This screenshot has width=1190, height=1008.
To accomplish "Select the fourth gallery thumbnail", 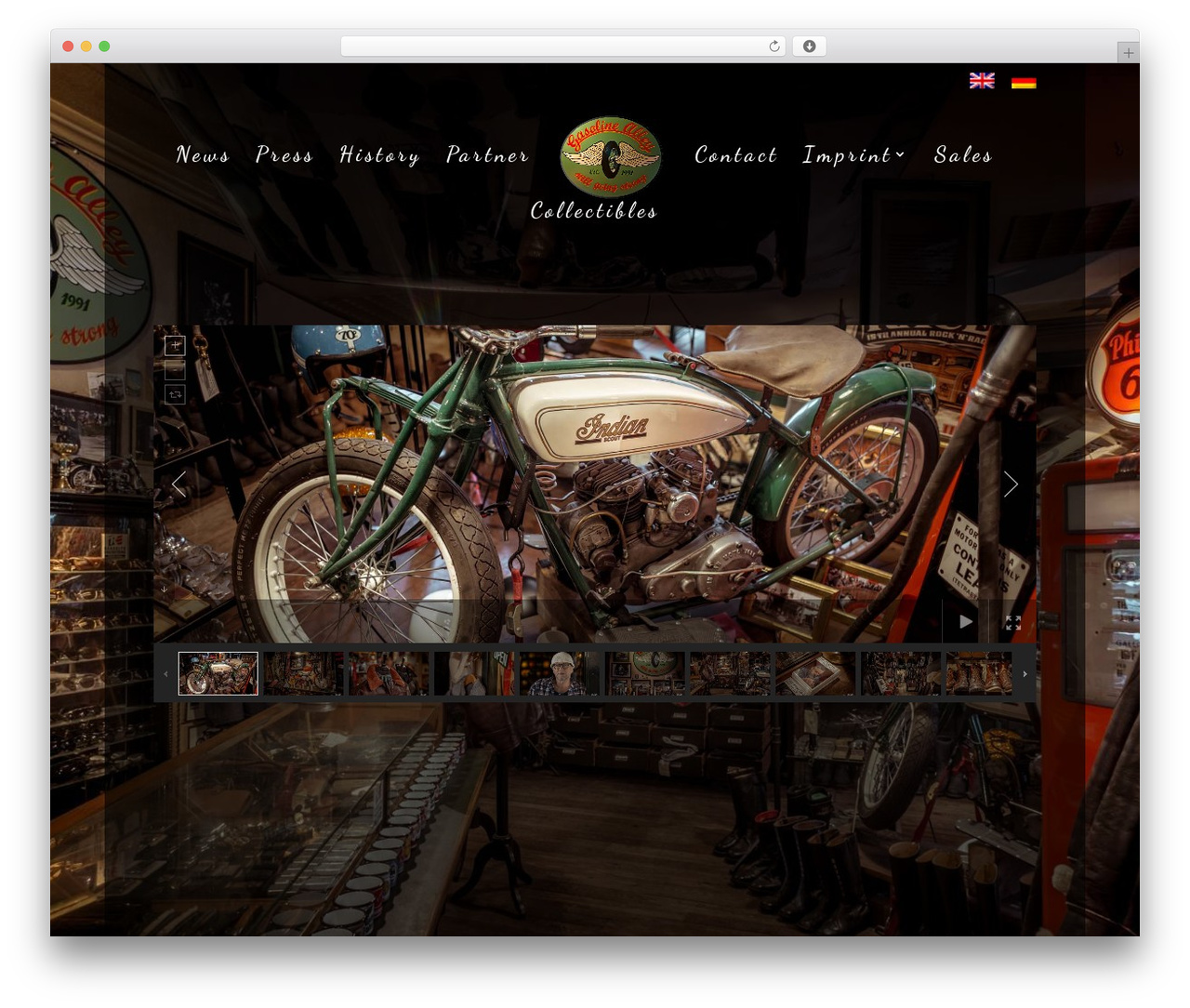I will [474, 673].
